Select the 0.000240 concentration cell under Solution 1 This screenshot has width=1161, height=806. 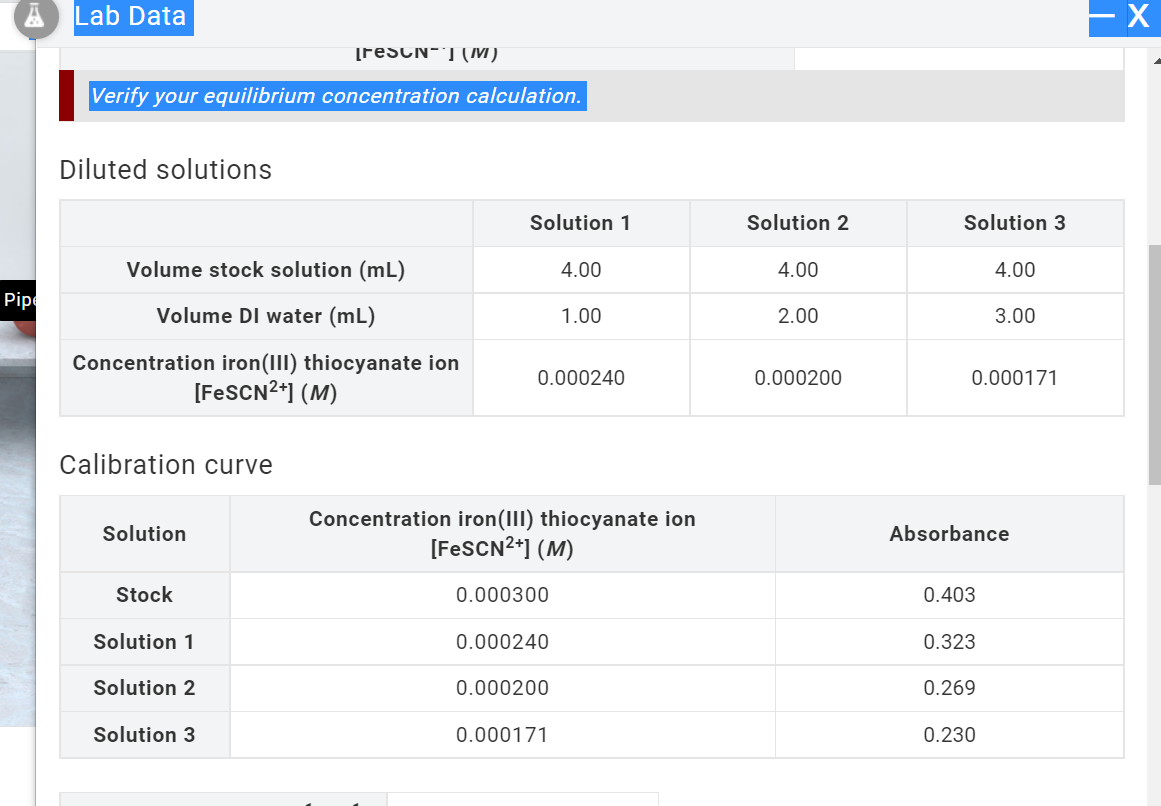point(580,378)
